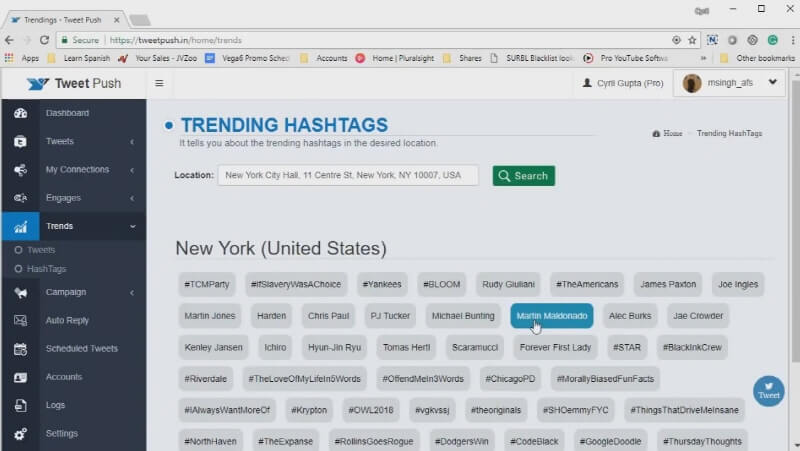800x451 pixels.
Task: Click the Campaign megaphone icon
Action: click(x=20, y=292)
